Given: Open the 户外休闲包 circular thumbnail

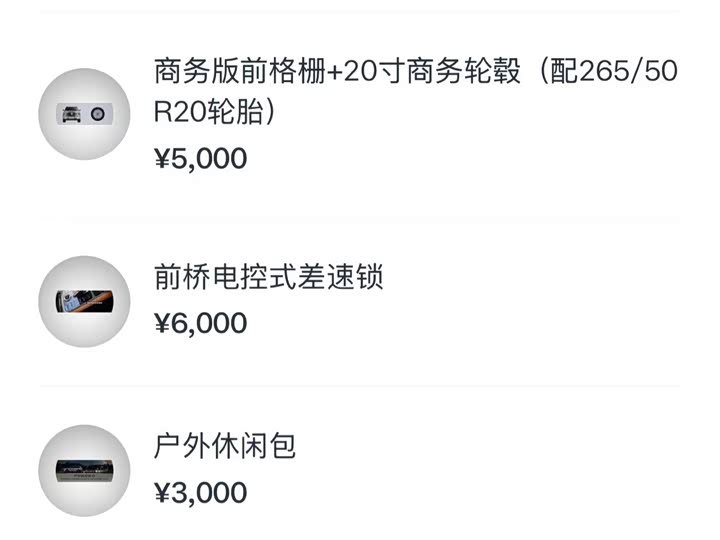Looking at the screenshot, I should (x=85, y=470).
